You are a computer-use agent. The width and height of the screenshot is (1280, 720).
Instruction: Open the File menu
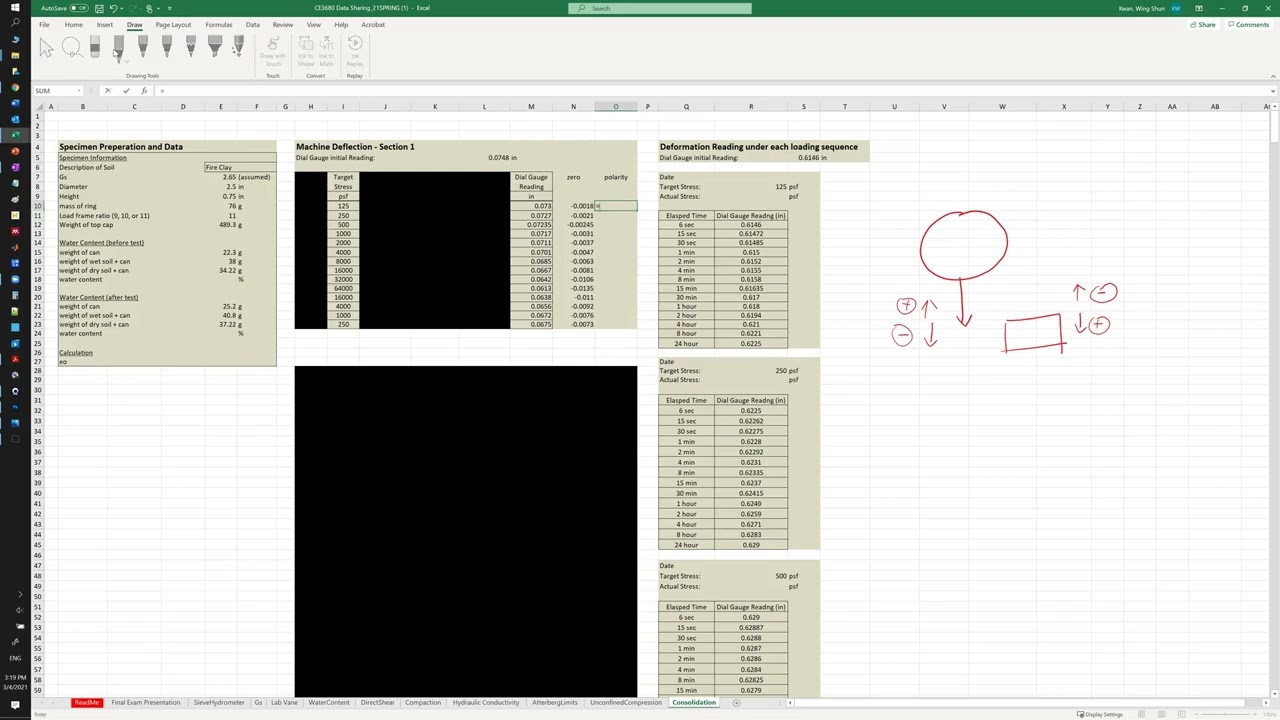[x=44, y=25]
